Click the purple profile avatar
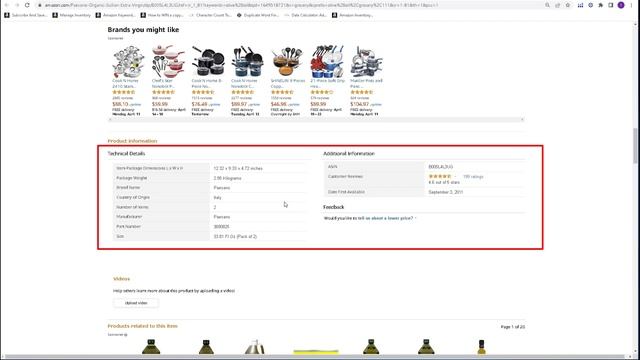 pyautogui.click(x=621, y=5)
